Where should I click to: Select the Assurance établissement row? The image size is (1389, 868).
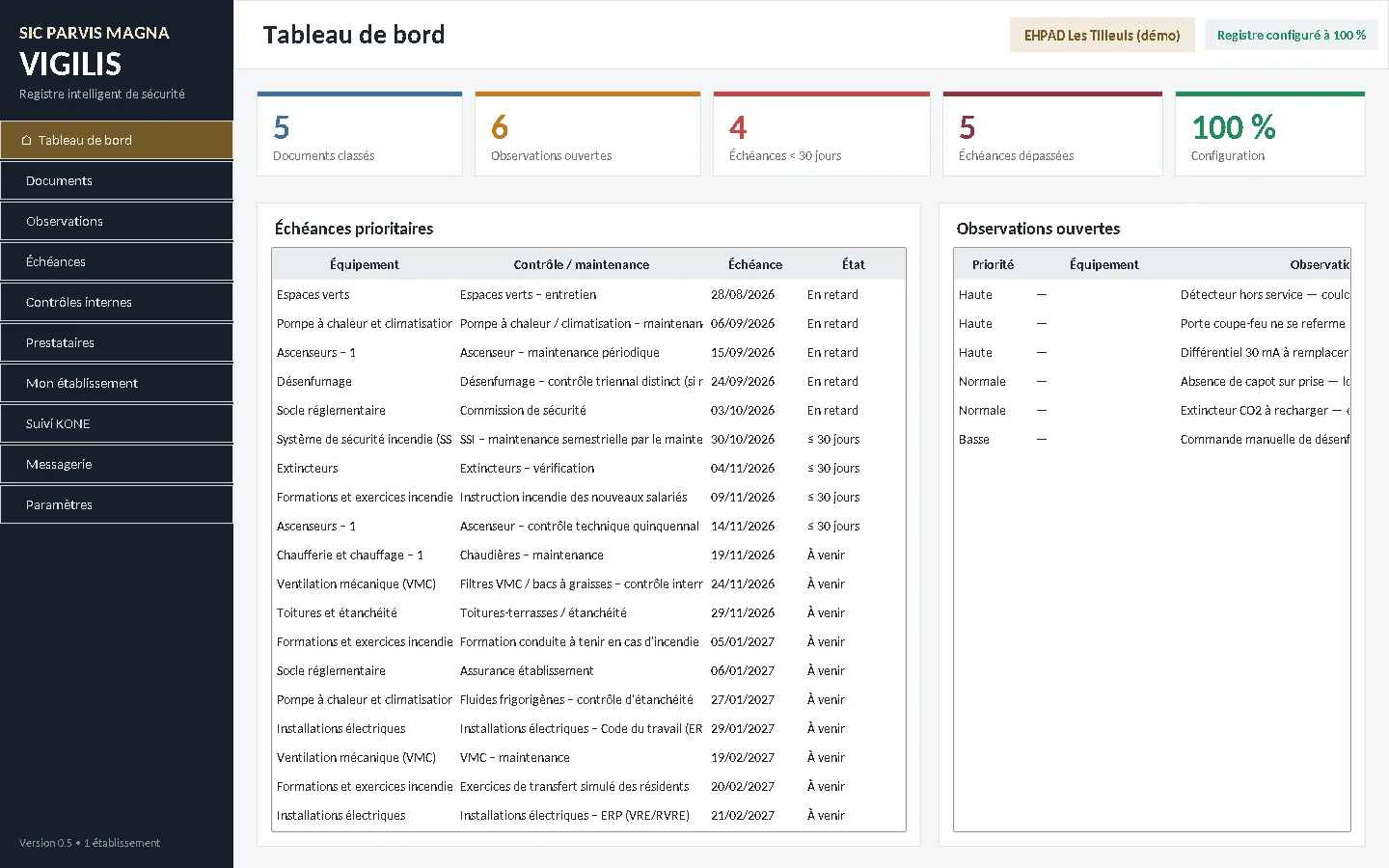(x=588, y=670)
